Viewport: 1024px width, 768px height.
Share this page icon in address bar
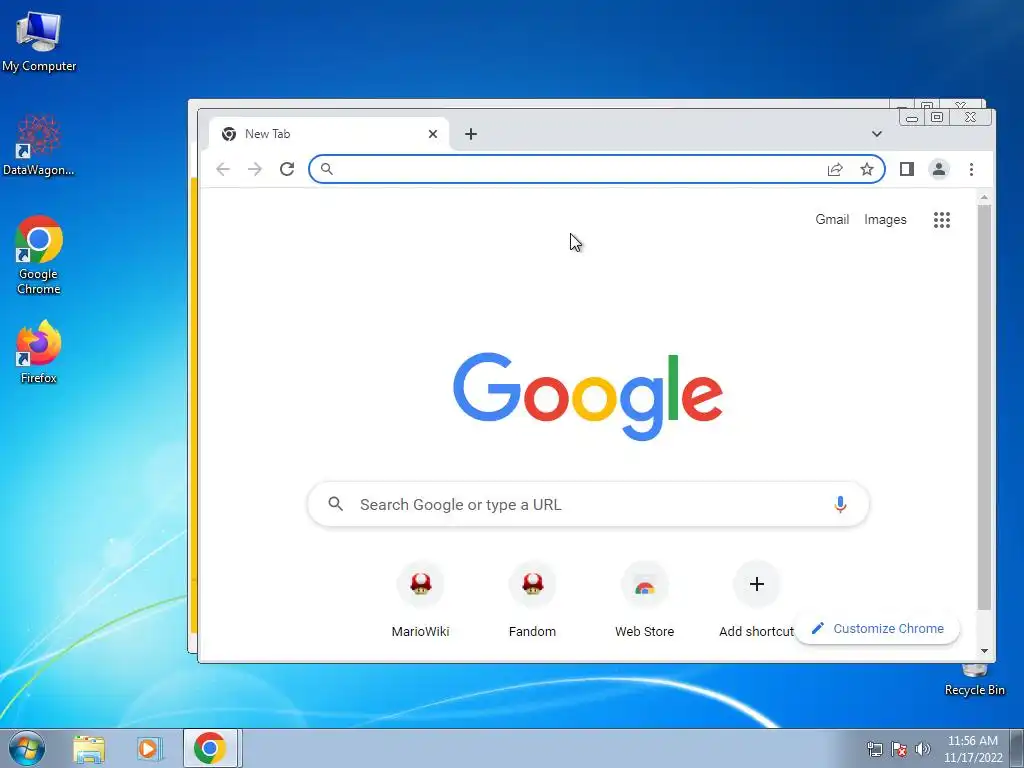click(x=835, y=169)
